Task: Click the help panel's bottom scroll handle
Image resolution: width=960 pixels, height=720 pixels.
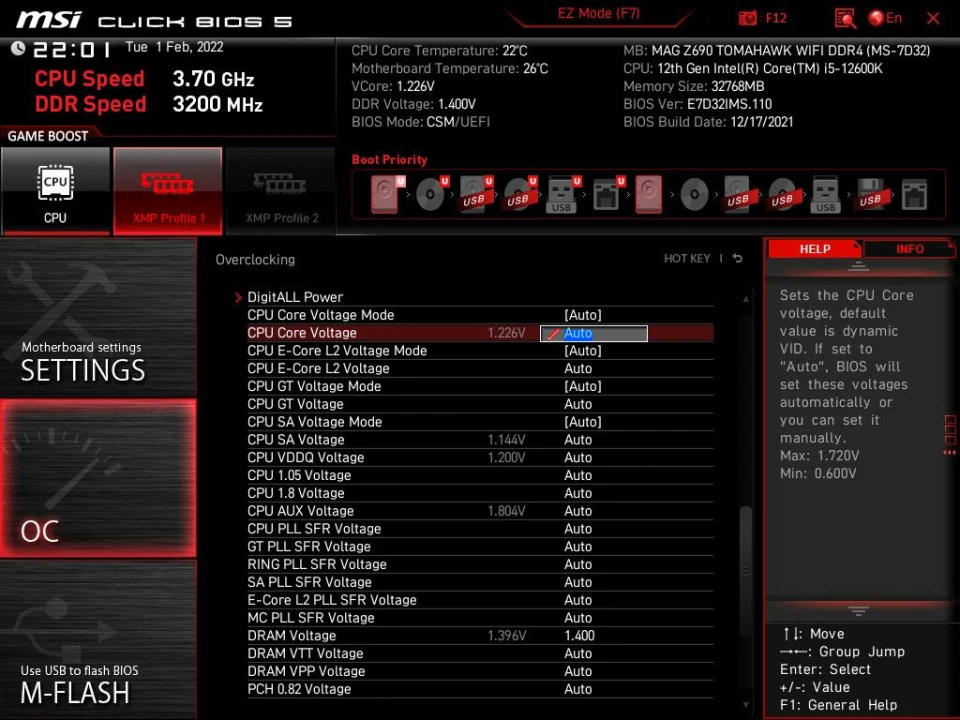Action: [x=858, y=610]
